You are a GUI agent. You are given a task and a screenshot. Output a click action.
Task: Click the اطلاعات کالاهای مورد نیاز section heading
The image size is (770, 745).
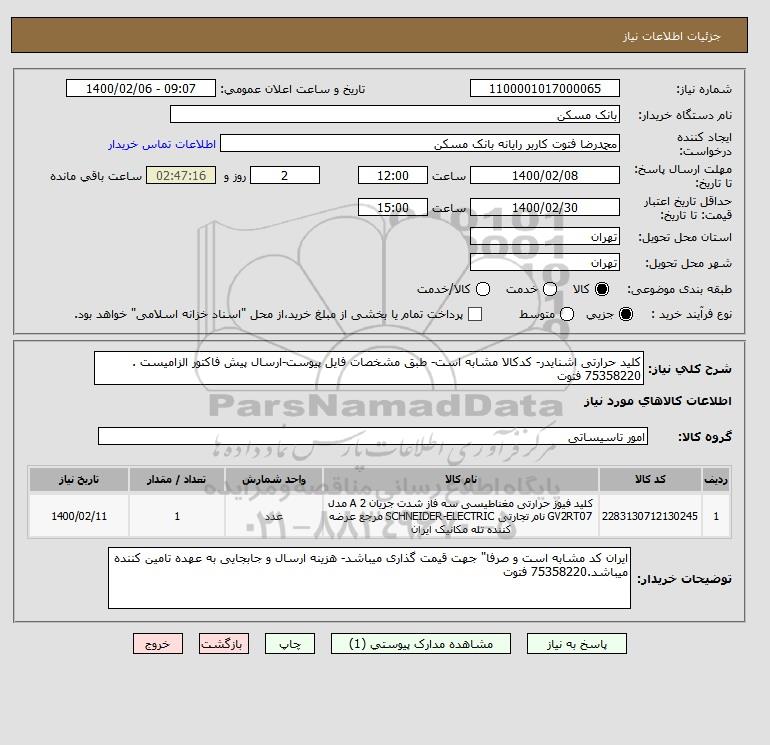[x=658, y=401]
